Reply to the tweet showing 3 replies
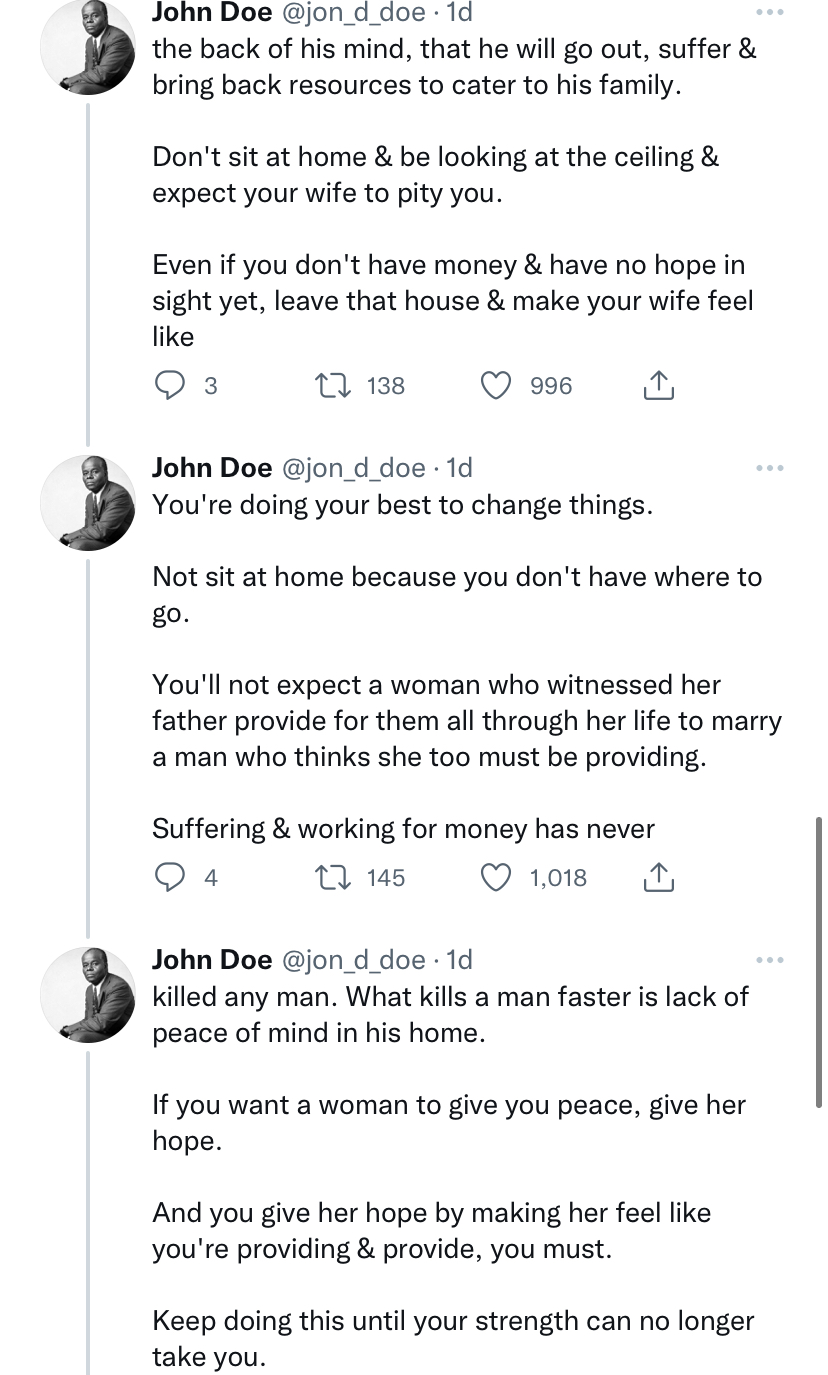The height and width of the screenshot is (1375, 828). coord(172,385)
